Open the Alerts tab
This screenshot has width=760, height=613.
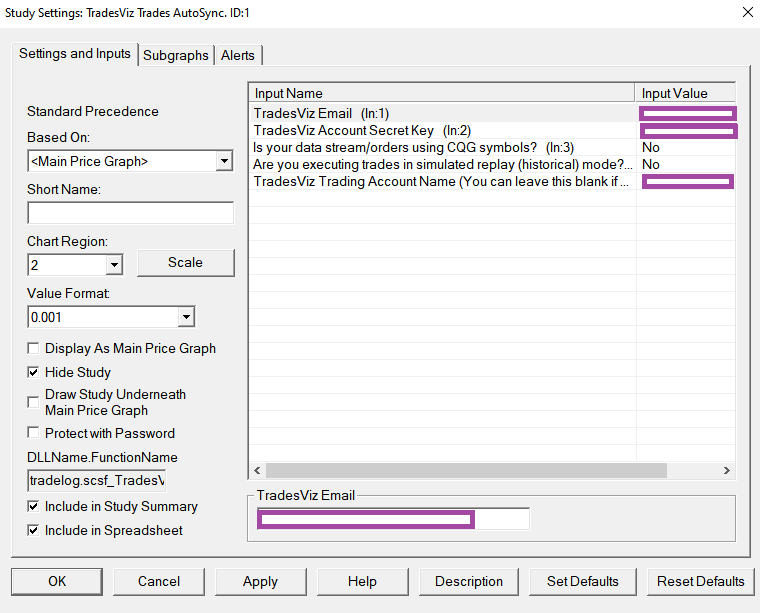point(238,55)
